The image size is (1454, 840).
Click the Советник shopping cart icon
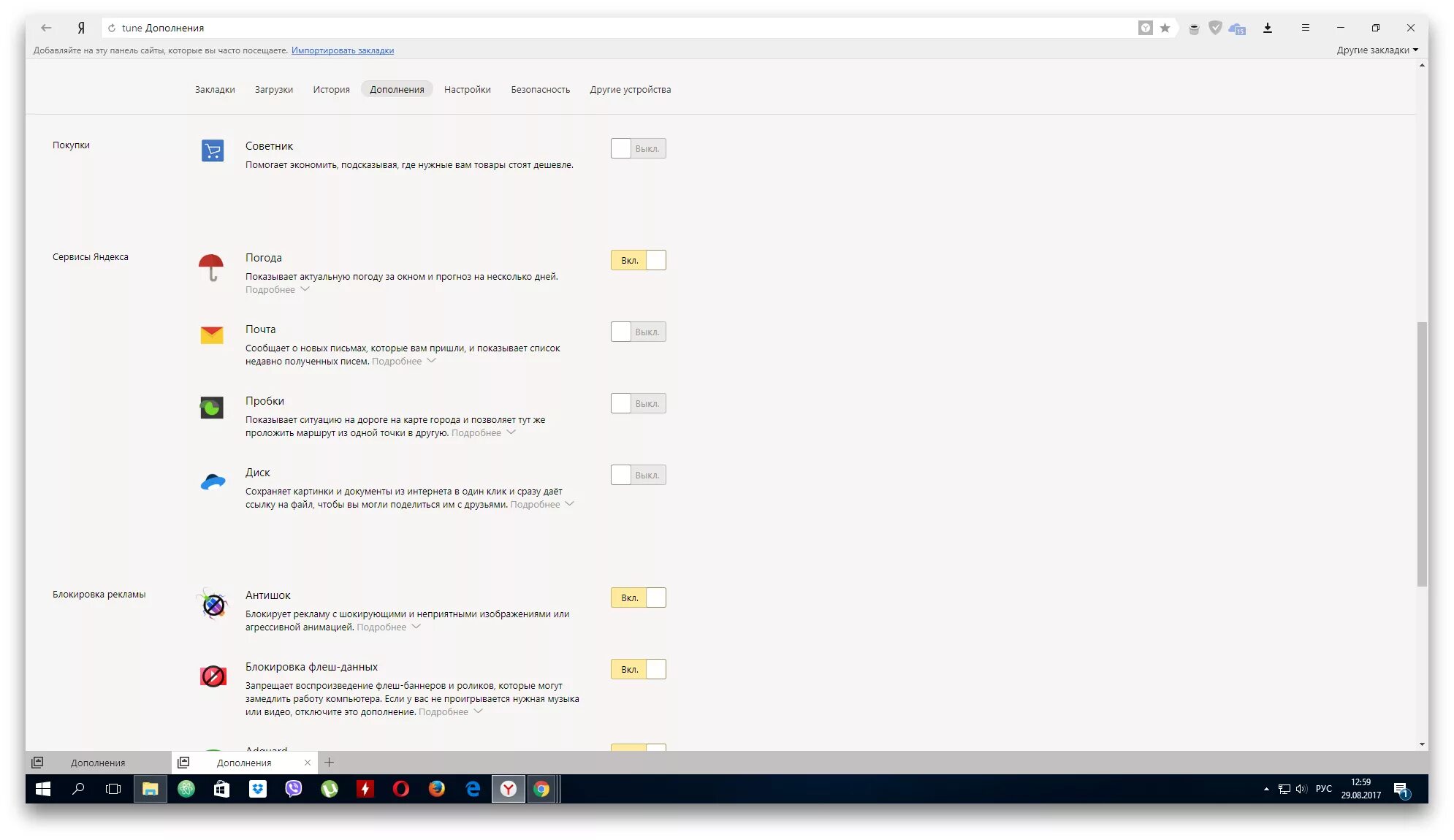pyautogui.click(x=213, y=150)
